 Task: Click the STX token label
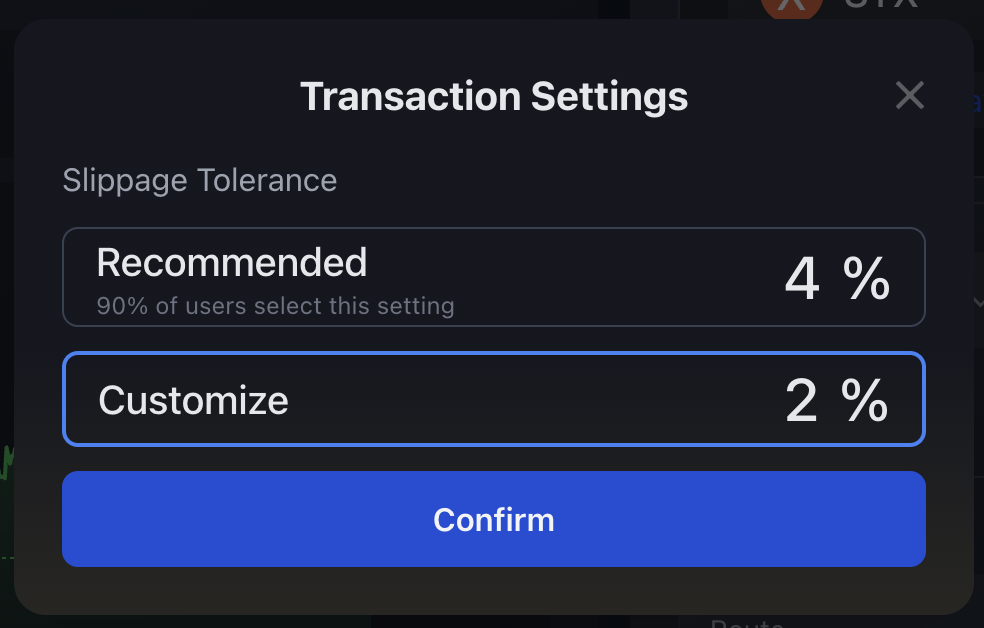[881, 4]
